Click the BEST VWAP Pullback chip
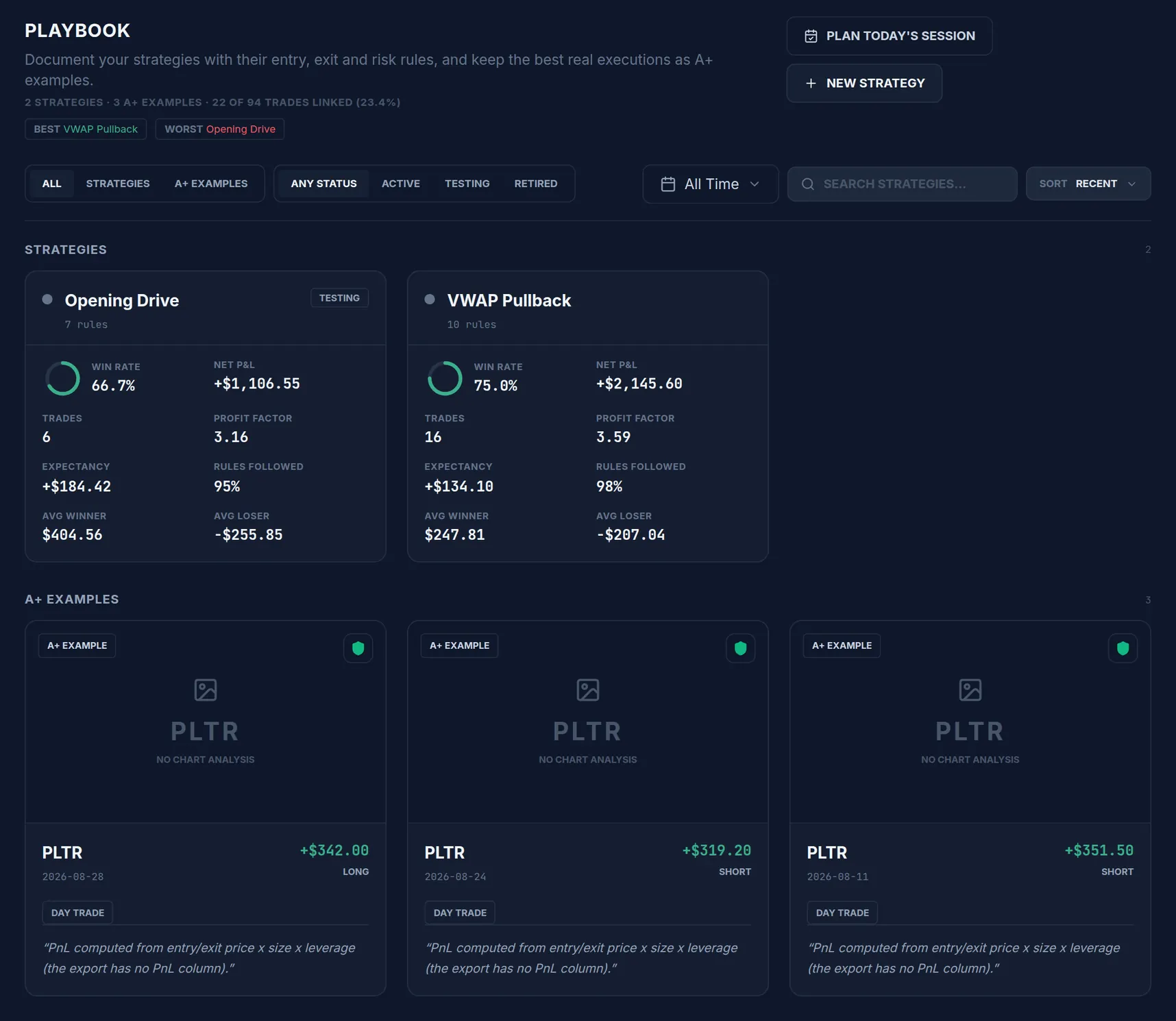This screenshot has width=1176, height=1021. pyautogui.click(x=86, y=130)
